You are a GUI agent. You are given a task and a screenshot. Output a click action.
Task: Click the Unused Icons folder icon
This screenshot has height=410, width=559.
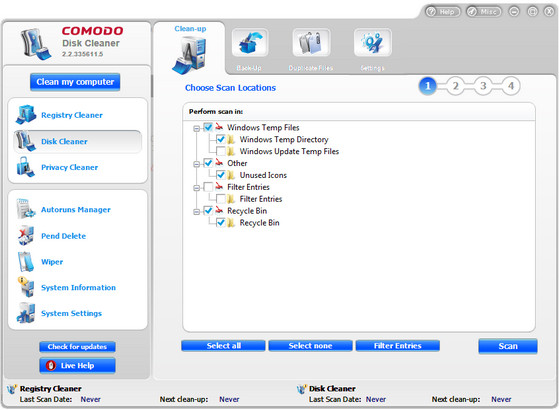(x=231, y=175)
